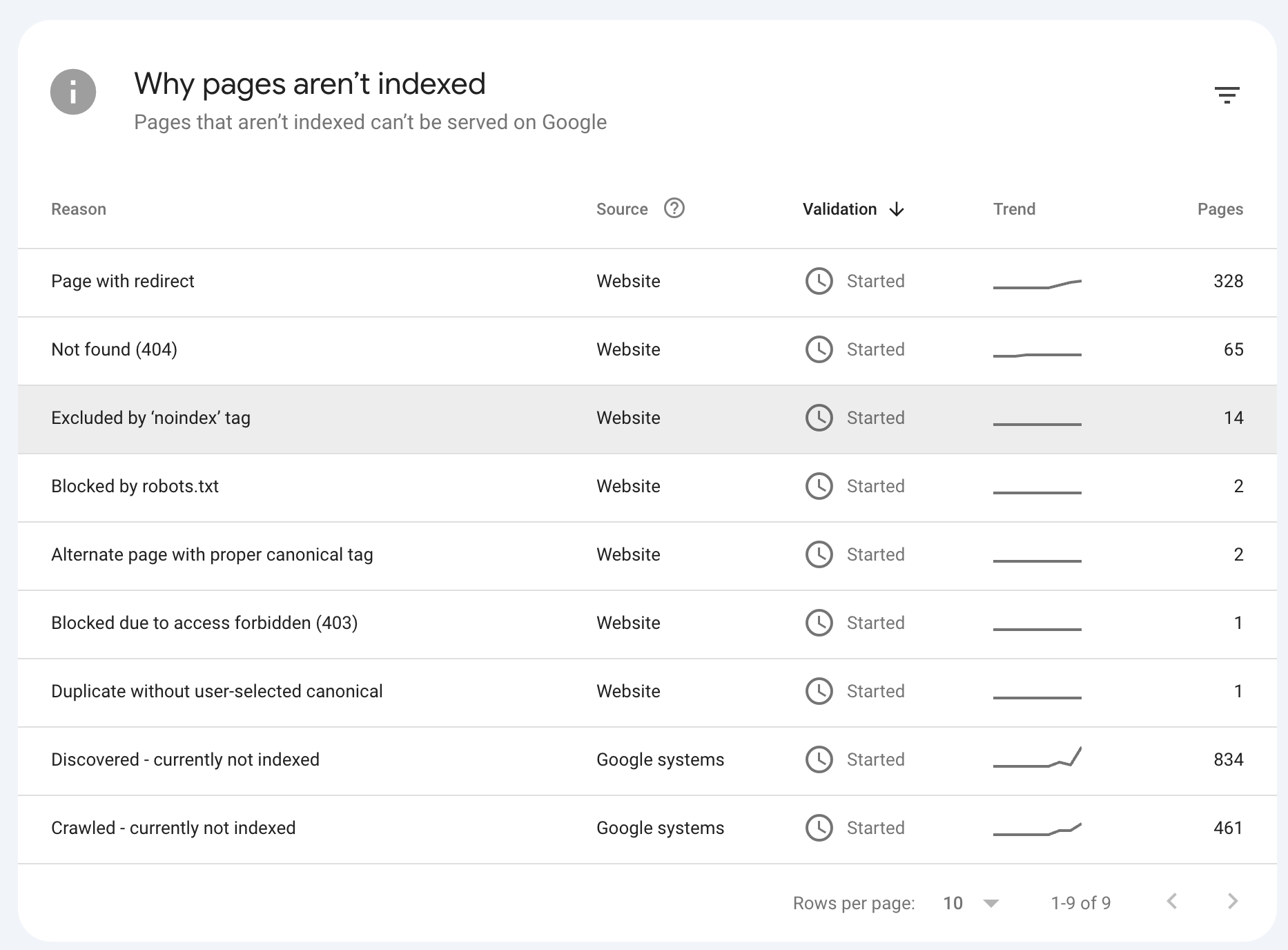Open Crawled - currently not indexed
This screenshot has width=1288, height=950.
click(173, 828)
